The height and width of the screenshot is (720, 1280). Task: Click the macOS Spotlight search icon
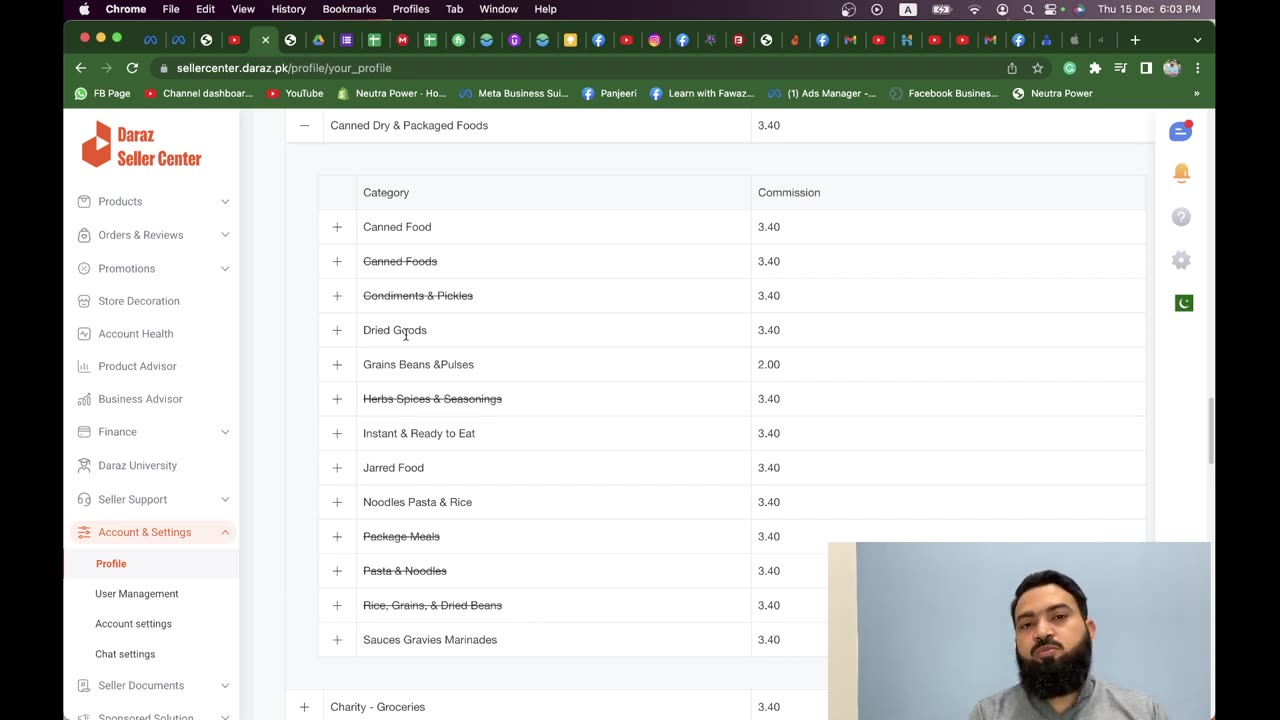click(x=1028, y=9)
